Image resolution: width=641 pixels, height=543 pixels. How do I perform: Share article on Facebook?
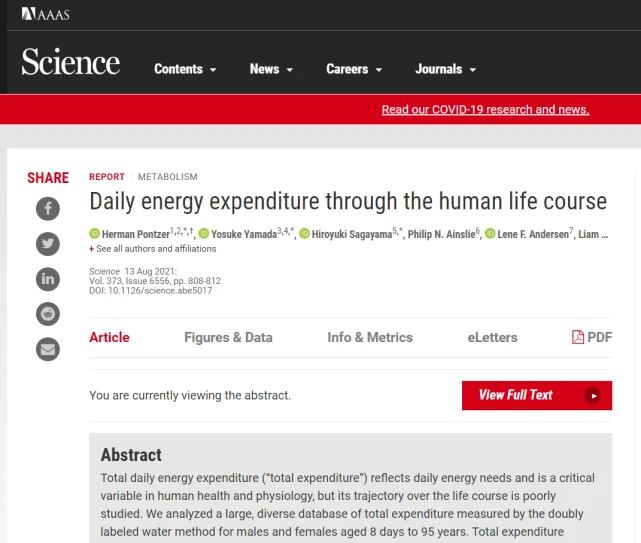[x=48, y=208]
